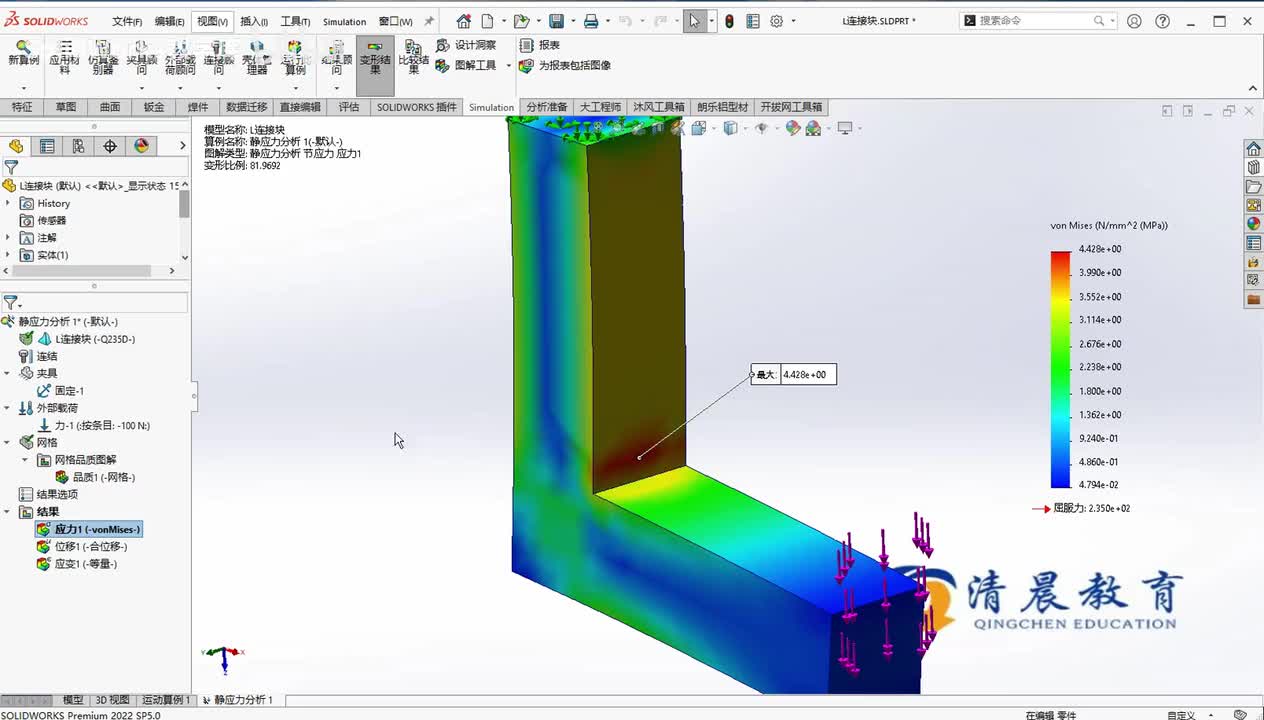Image resolution: width=1264 pixels, height=720 pixels.
Task: Collapse the 结果 tree node
Action: [7, 512]
